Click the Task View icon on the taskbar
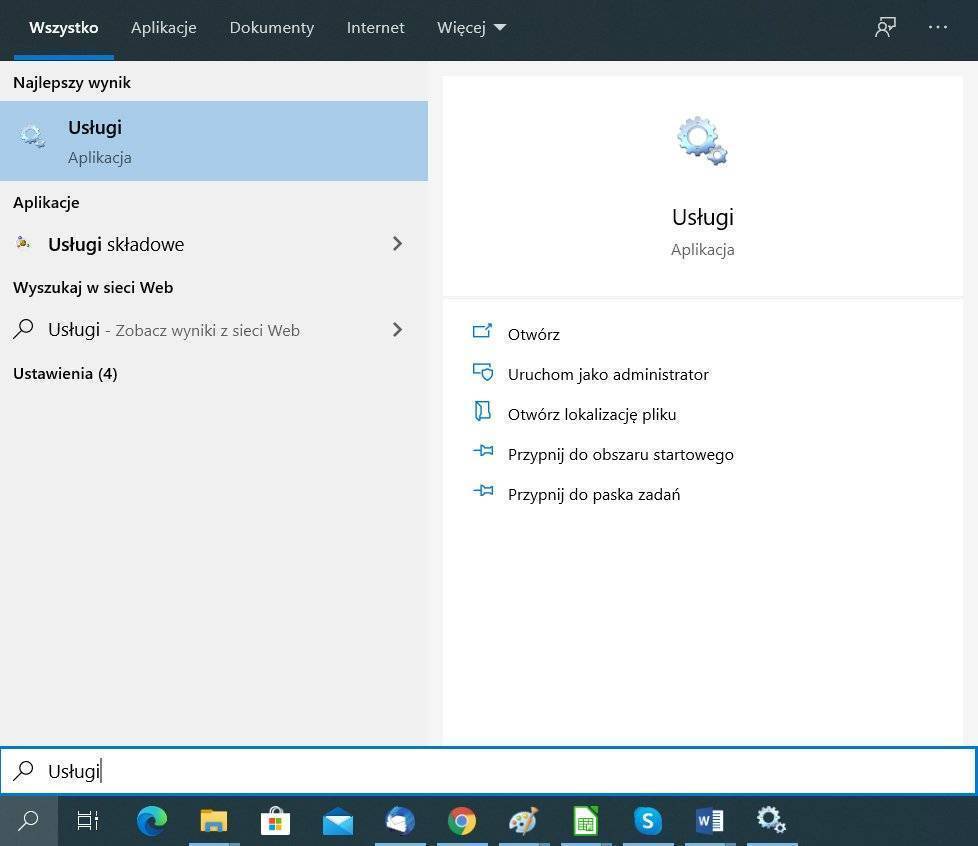978x846 pixels. pyautogui.click(x=87, y=821)
